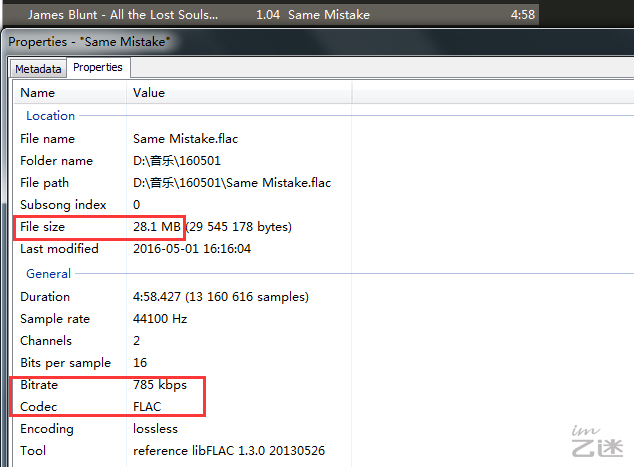Click the 'Properties - "Same Mistake"' title bar

click(319, 42)
